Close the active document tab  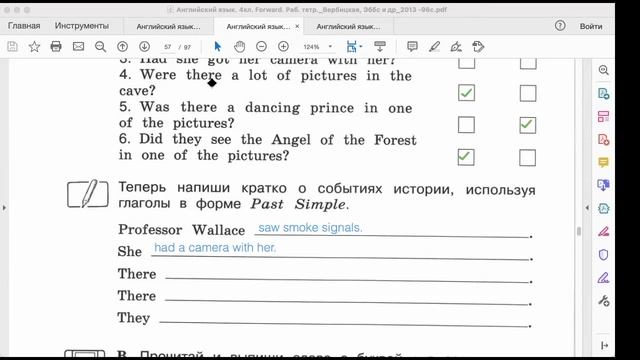(x=297, y=26)
